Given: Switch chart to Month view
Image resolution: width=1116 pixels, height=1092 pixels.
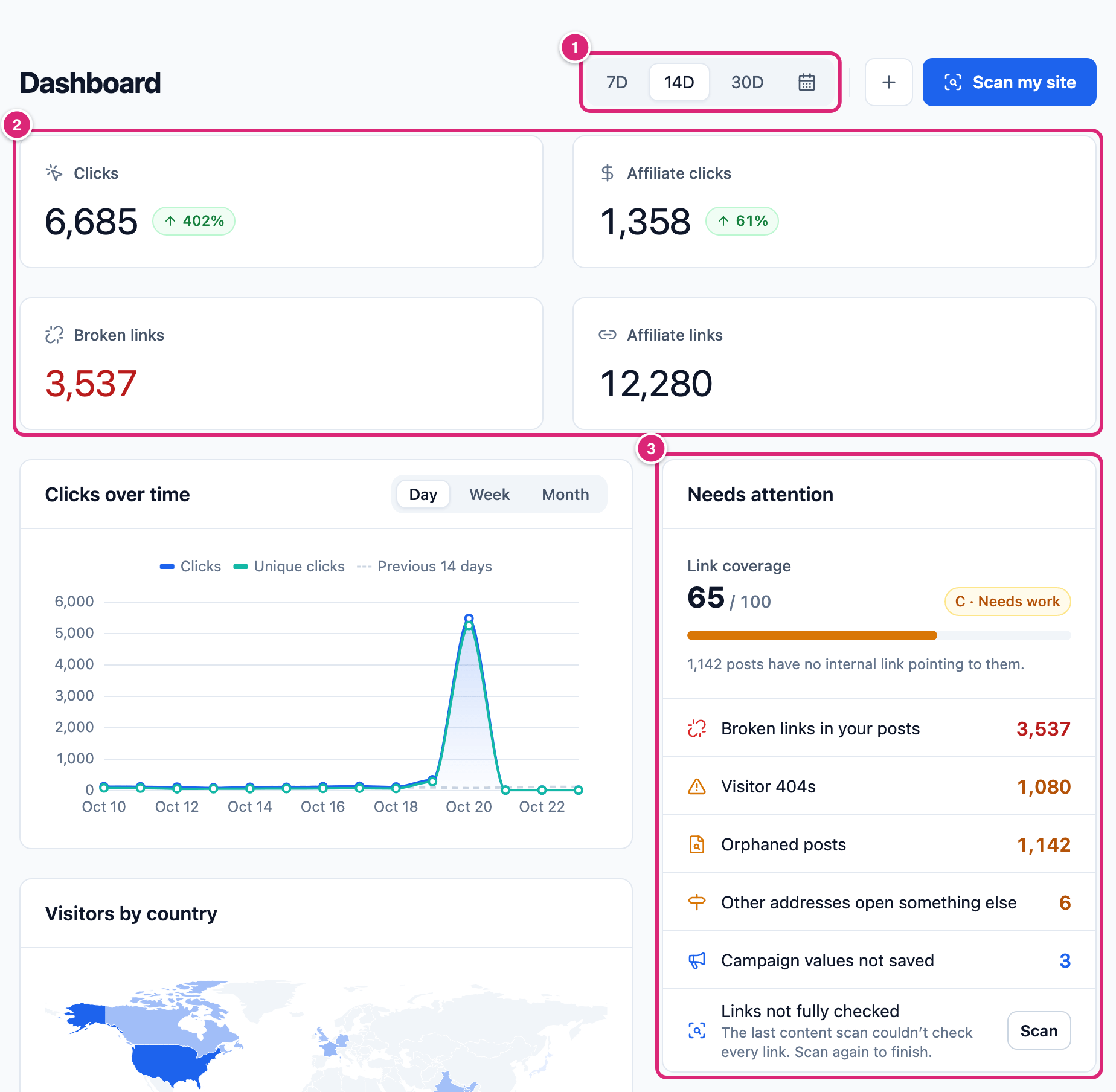Looking at the screenshot, I should pos(565,494).
